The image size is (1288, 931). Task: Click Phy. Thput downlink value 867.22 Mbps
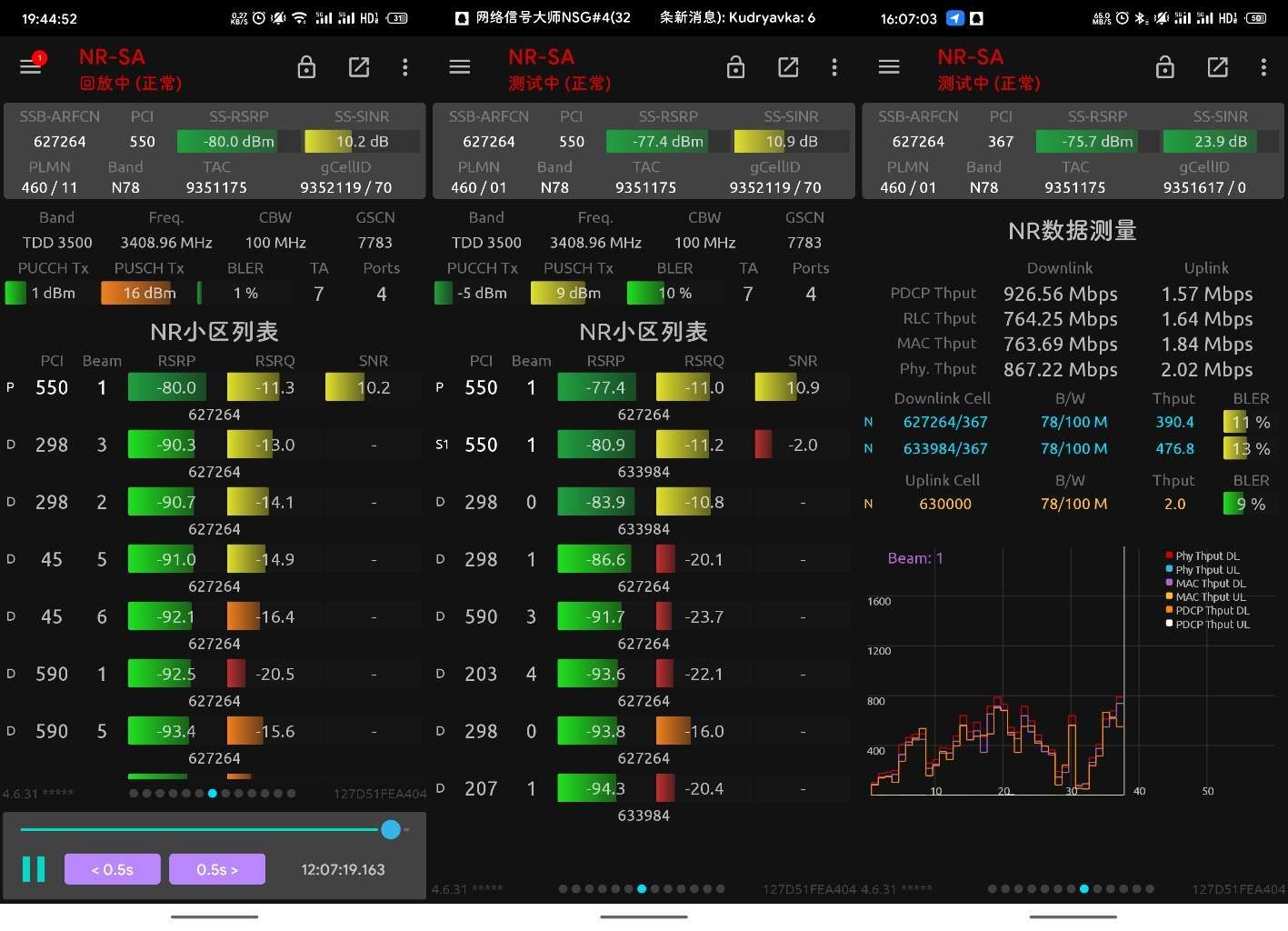[1061, 370]
